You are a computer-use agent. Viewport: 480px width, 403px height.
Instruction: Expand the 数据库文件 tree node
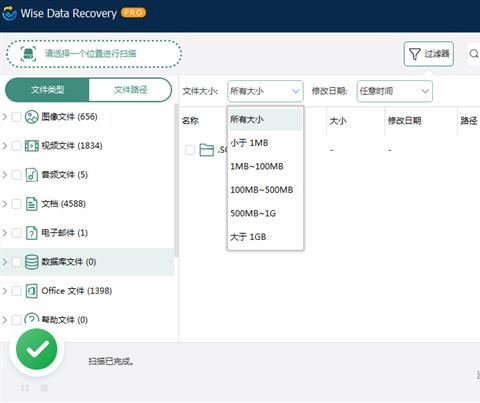click(x=5, y=262)
